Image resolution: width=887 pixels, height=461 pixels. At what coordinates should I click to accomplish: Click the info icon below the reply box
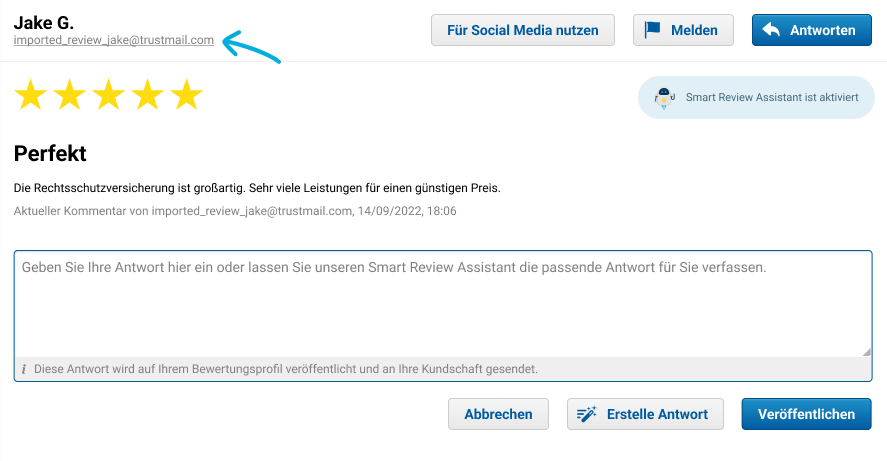[x=24, y=369]
